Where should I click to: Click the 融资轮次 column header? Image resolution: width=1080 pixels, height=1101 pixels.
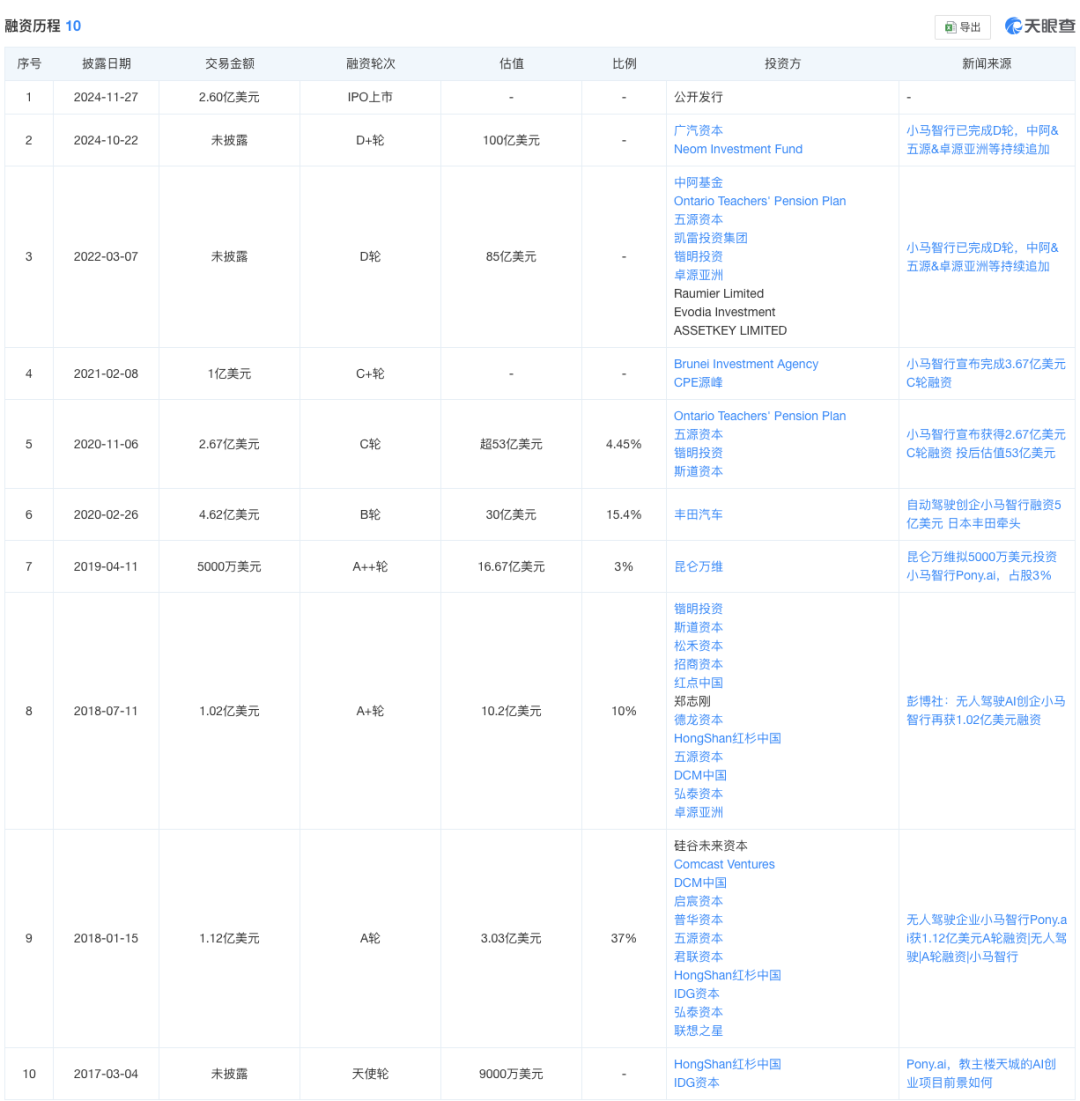(371, 64)
